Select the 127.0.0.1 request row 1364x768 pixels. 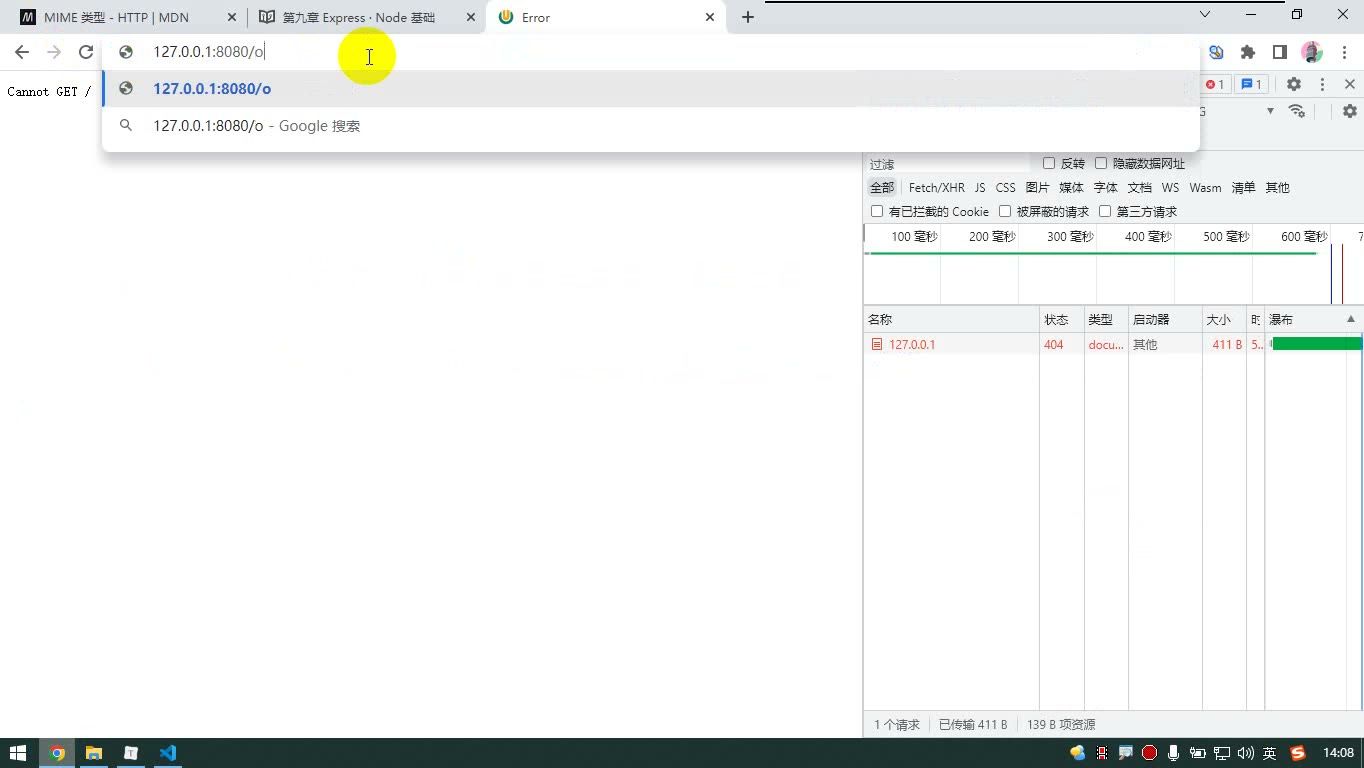tap(1112, 344)
